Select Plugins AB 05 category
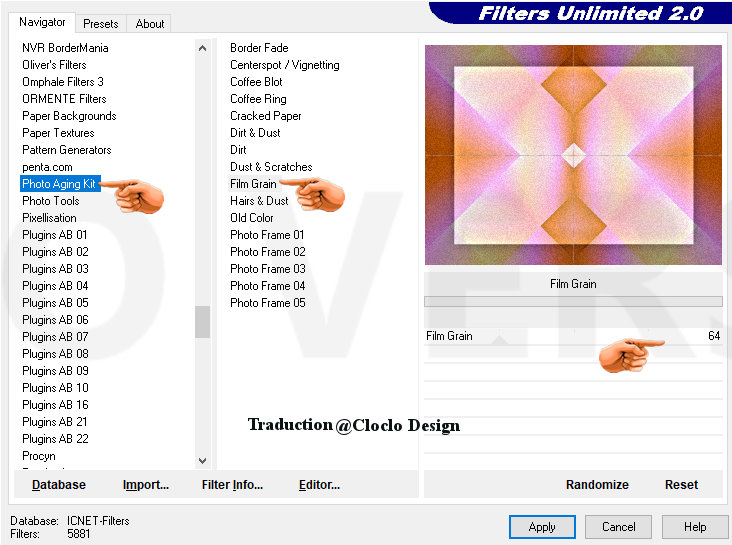 click(x=55, y=303)
